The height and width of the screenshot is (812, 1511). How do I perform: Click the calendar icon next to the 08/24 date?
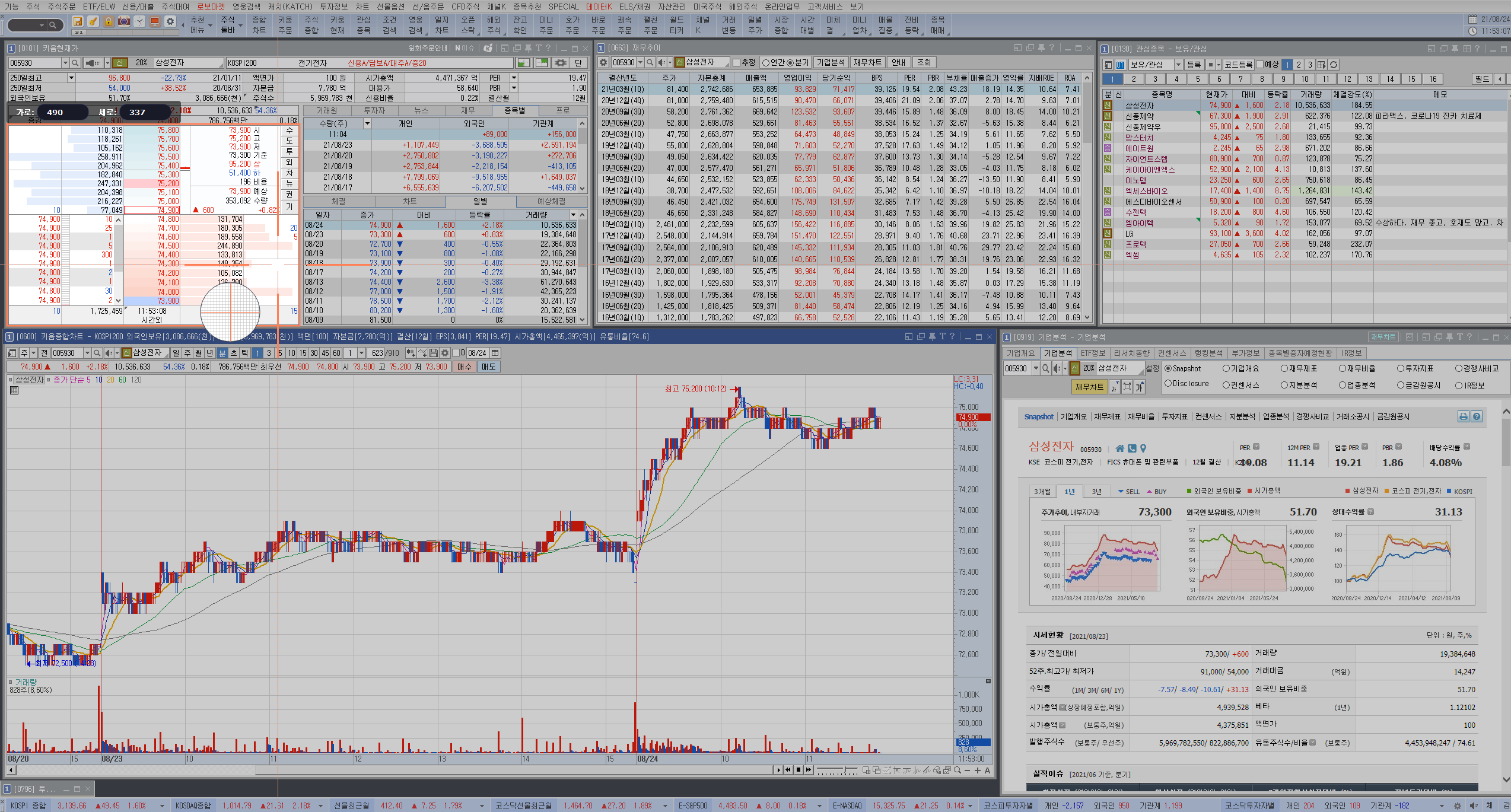click(x=495, y=353)
